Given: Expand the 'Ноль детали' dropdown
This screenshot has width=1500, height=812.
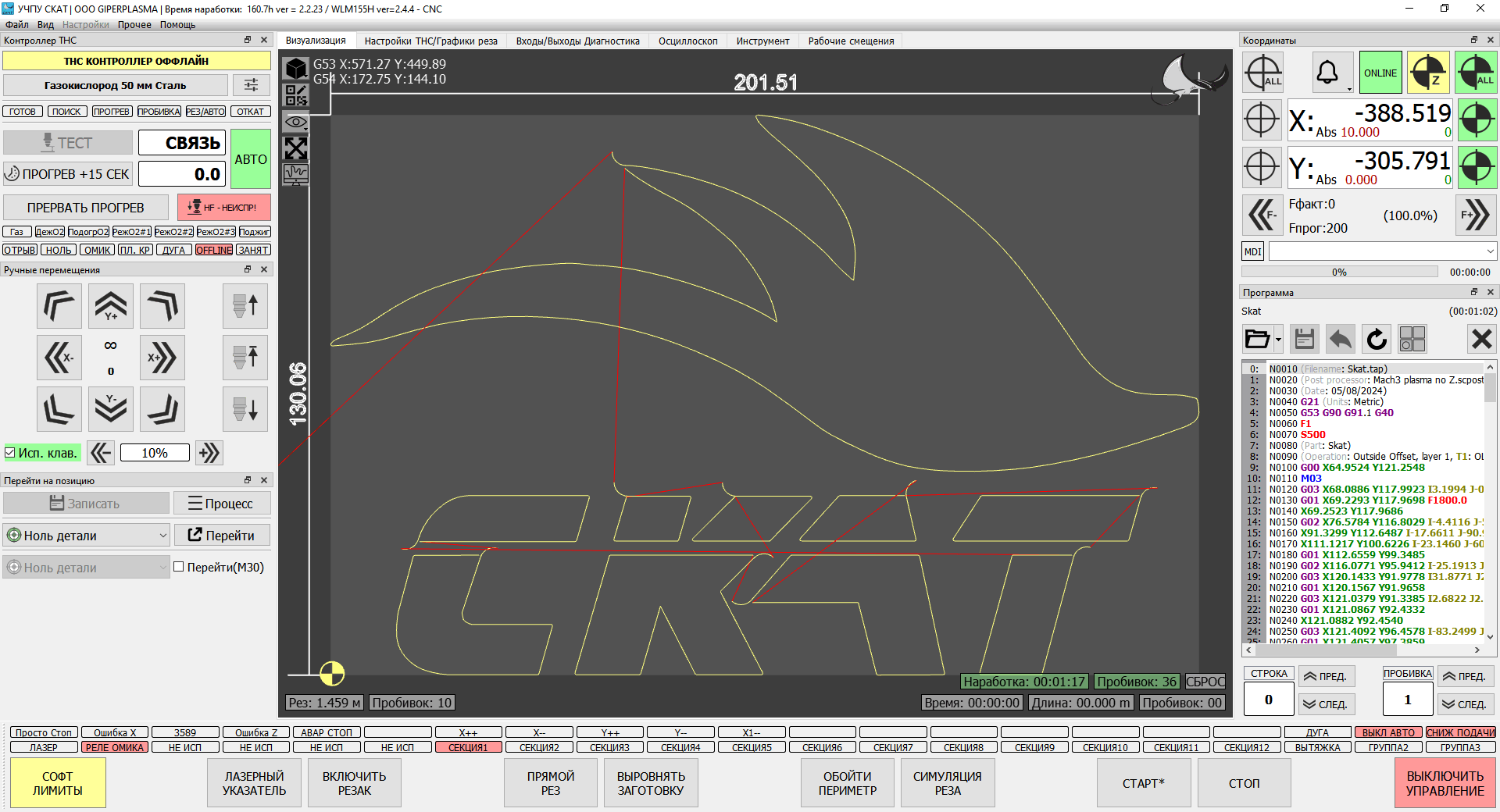Looking at the screenshot, I should (163, 536).
